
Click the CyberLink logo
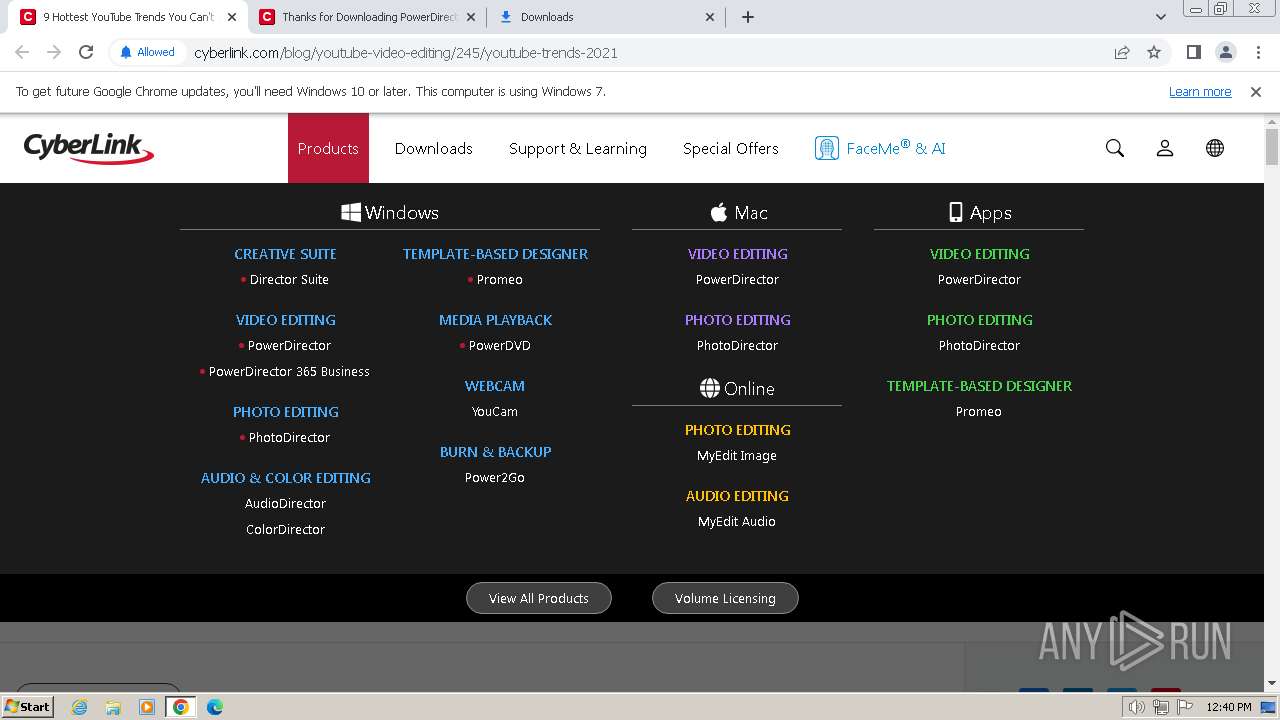[x=89, y=148]
